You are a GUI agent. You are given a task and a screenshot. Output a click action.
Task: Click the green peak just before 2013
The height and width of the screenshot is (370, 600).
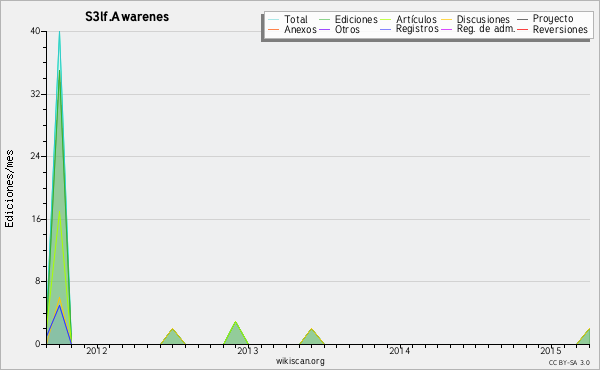236,323
